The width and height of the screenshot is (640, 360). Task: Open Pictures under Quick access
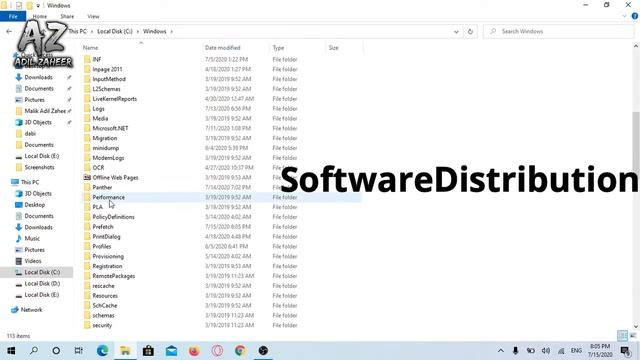[x=34, y=100]
